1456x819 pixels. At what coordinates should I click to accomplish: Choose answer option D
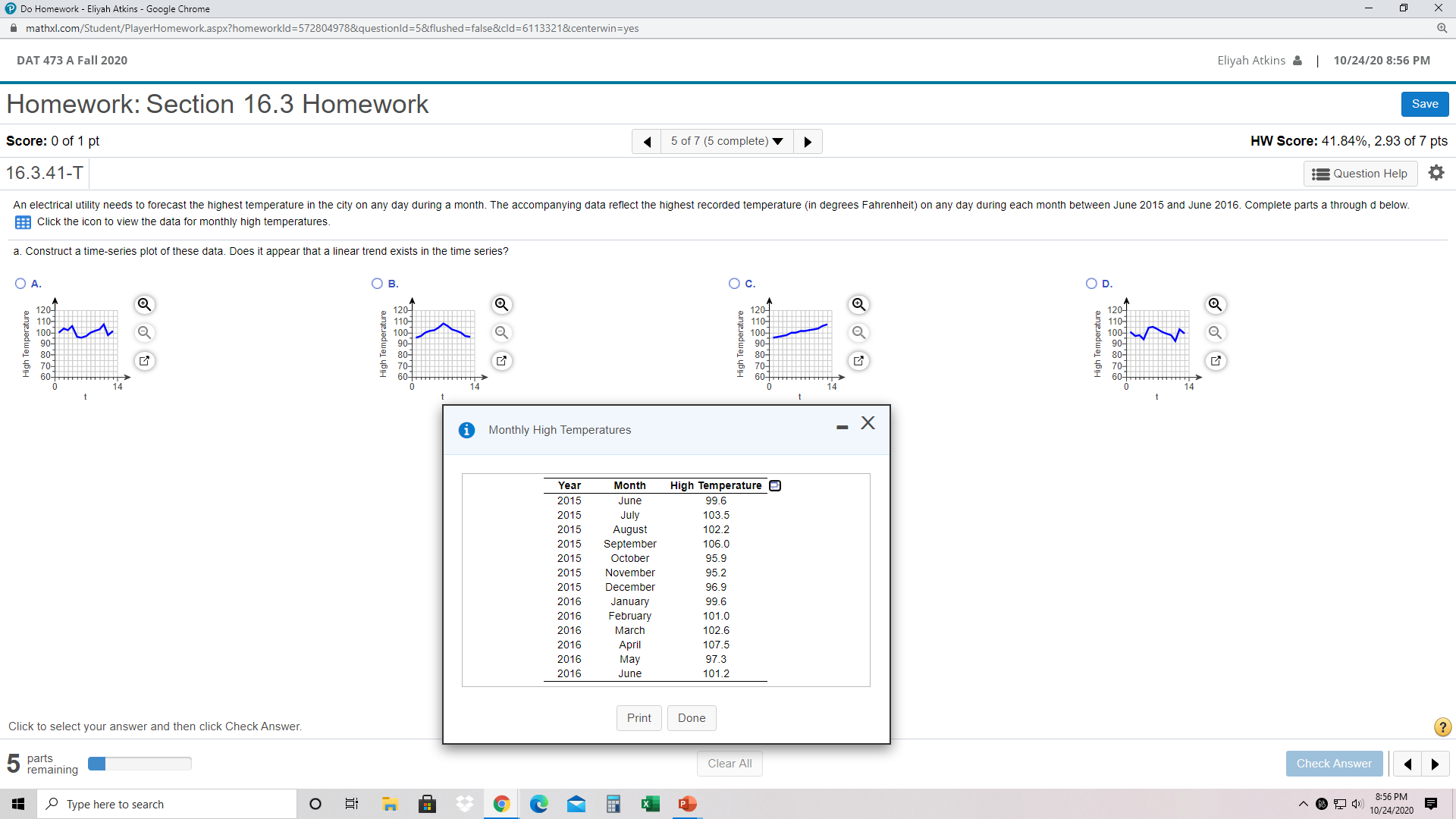(x=1091, y=284)
